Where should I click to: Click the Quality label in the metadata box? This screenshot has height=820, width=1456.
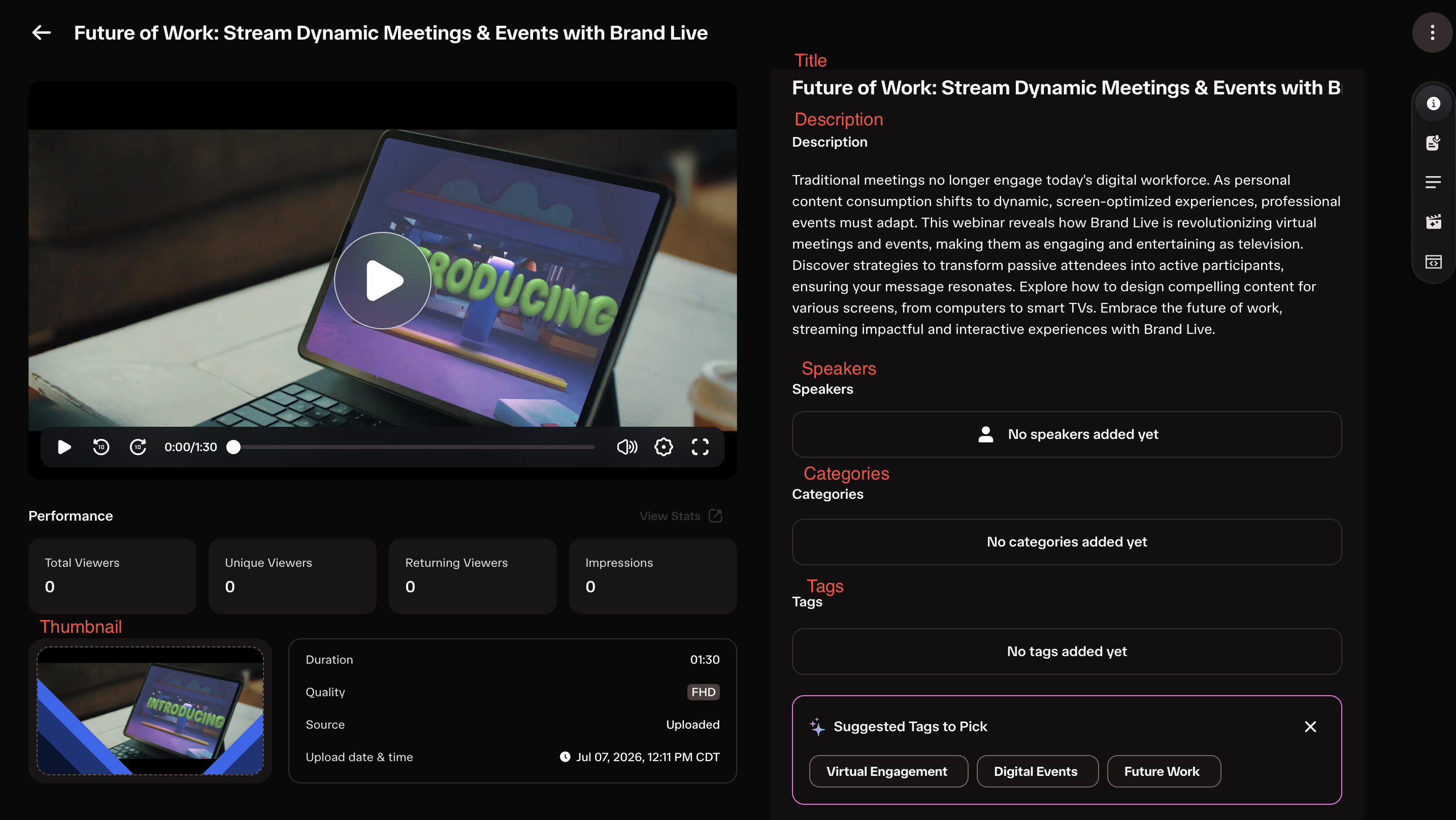(x=325, y=692)
